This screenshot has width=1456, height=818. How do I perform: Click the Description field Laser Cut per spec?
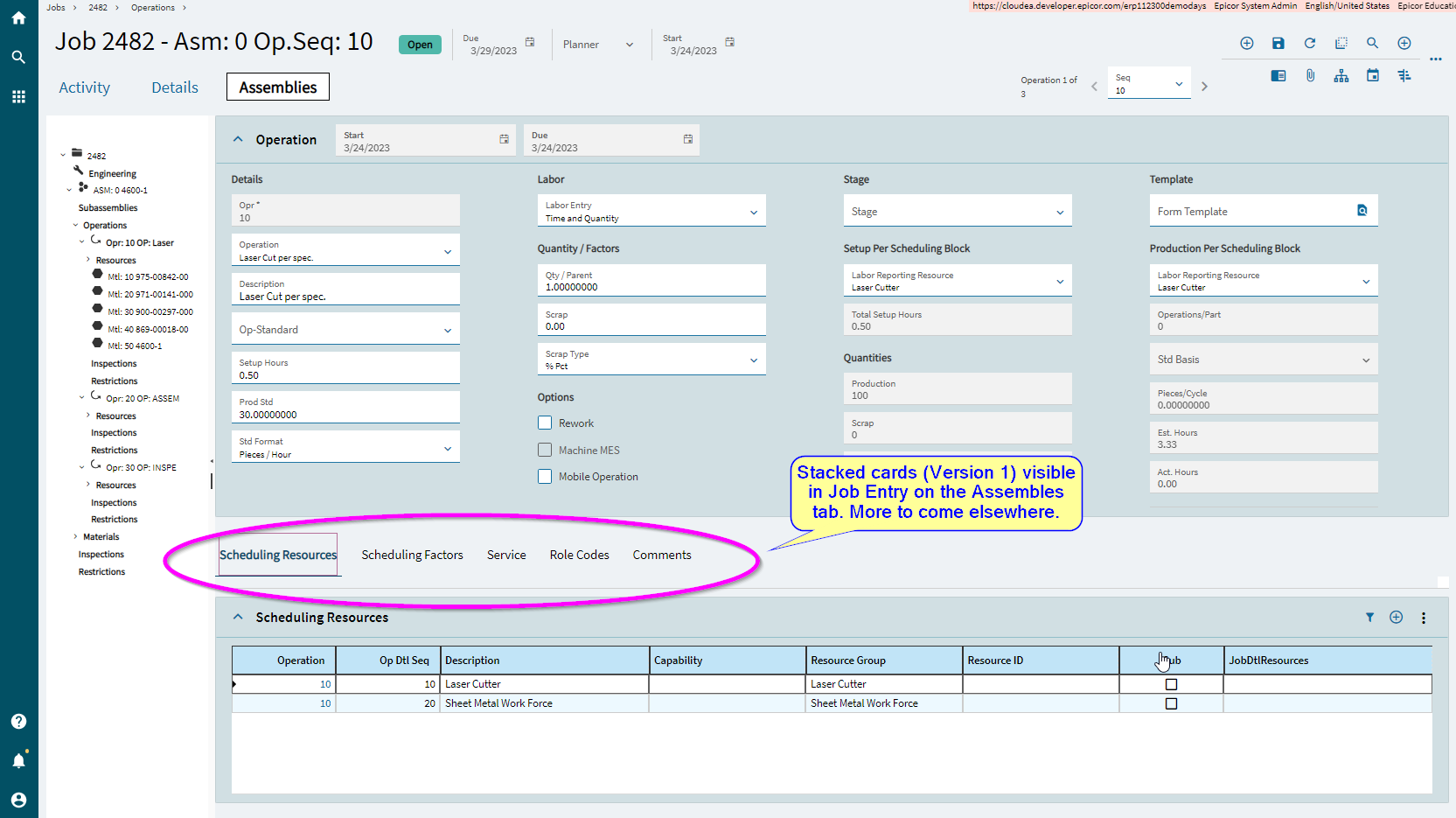(x=345, y=290)
